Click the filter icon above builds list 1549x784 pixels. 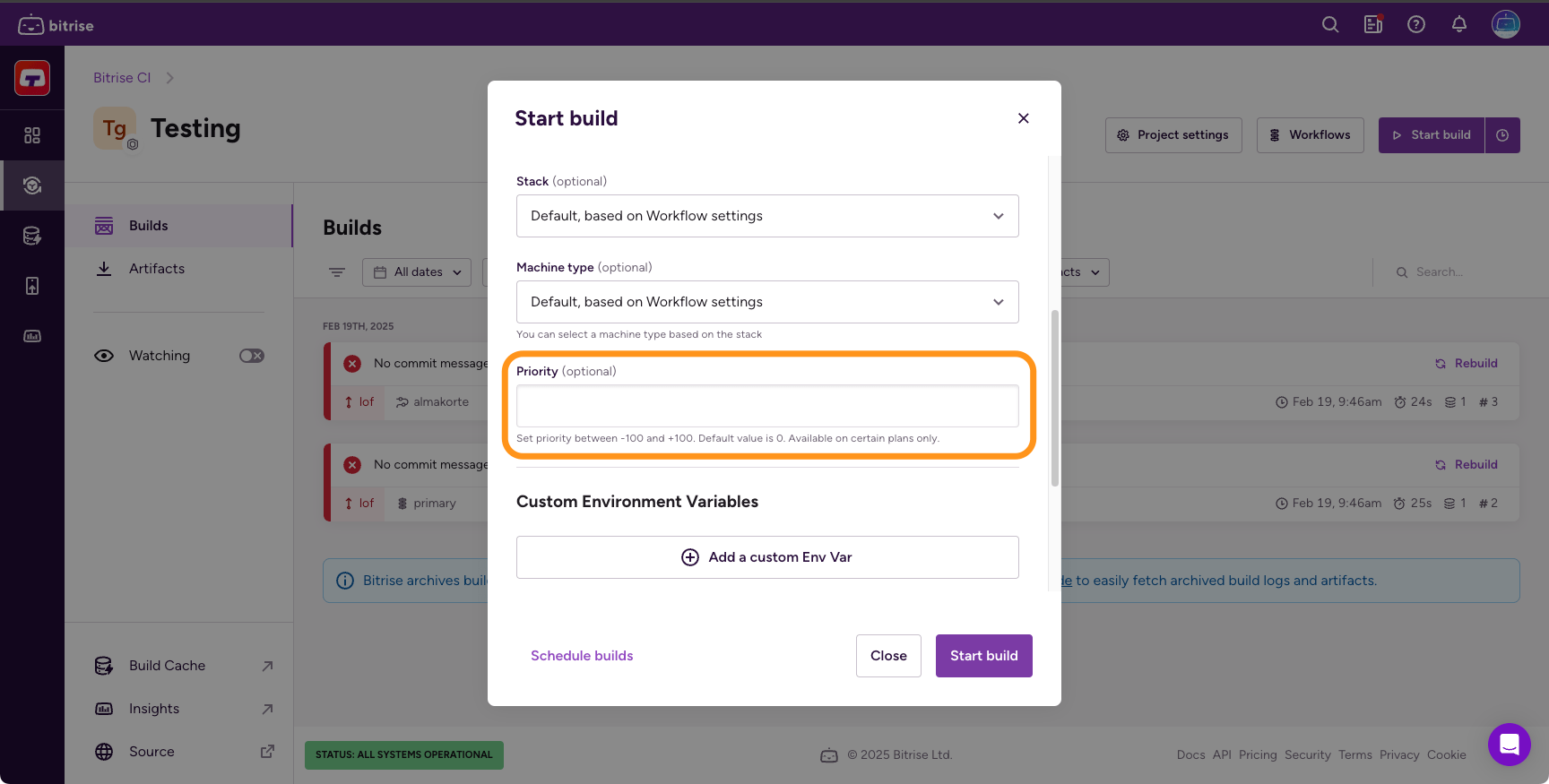(x=337, y=272)
